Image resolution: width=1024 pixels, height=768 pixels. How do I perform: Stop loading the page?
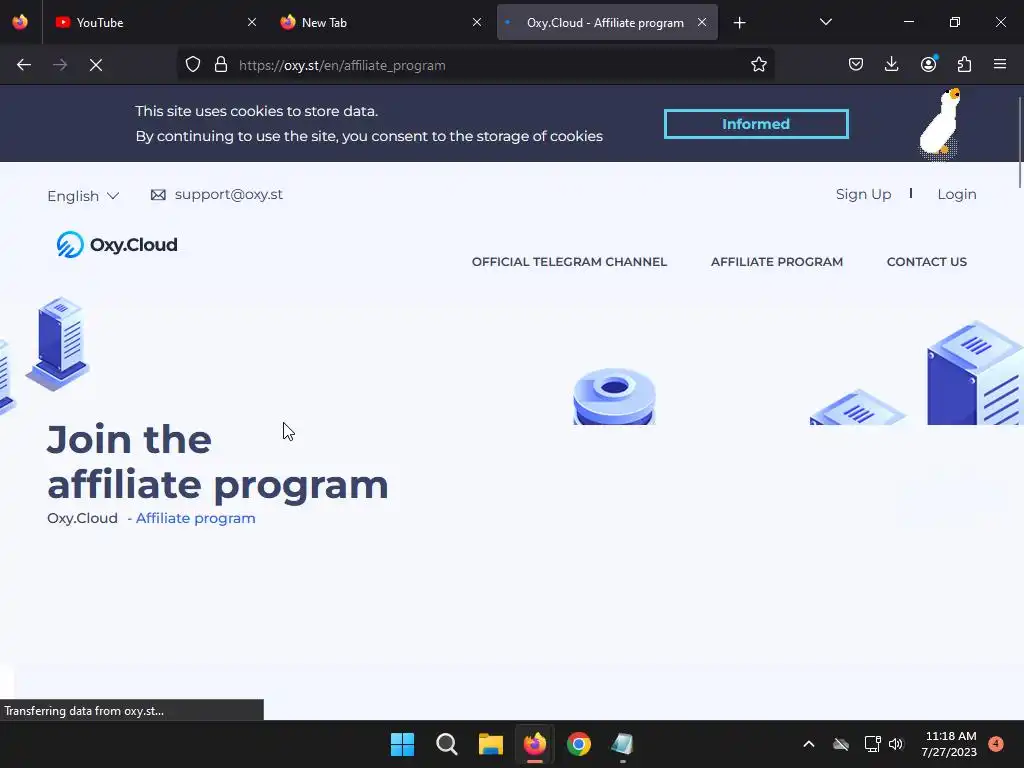coord(95,65)
